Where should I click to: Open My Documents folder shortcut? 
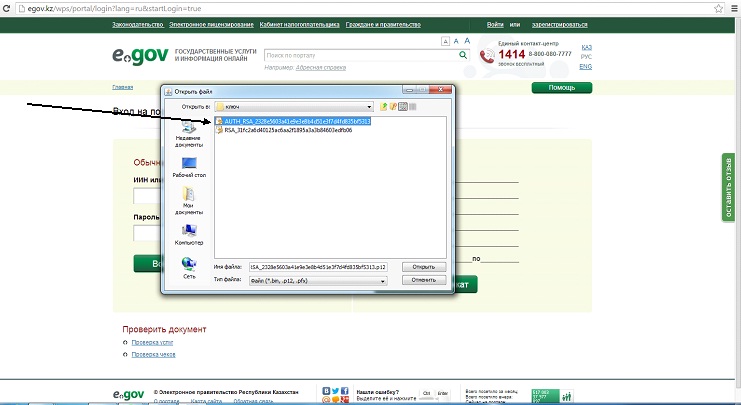click(188, 200)
